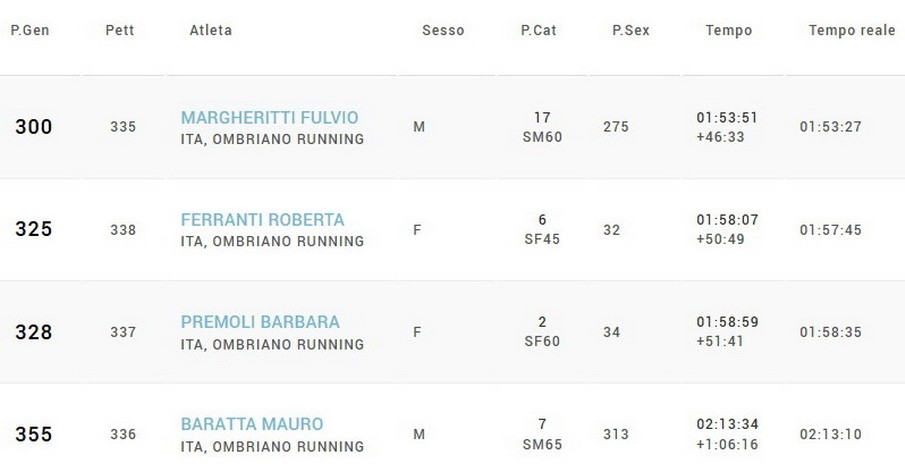Click bib number 337 in Premoli row
Image resolution: width=905 pixels, height=471 pixels.
coord(123,332)
